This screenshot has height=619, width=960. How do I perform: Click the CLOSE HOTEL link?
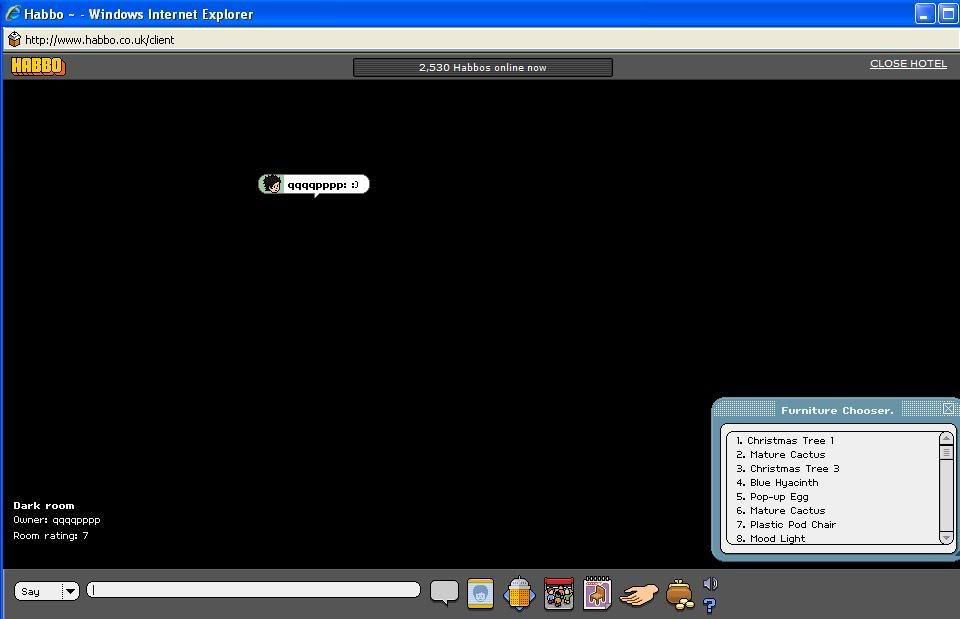click(x=908, y=63)
